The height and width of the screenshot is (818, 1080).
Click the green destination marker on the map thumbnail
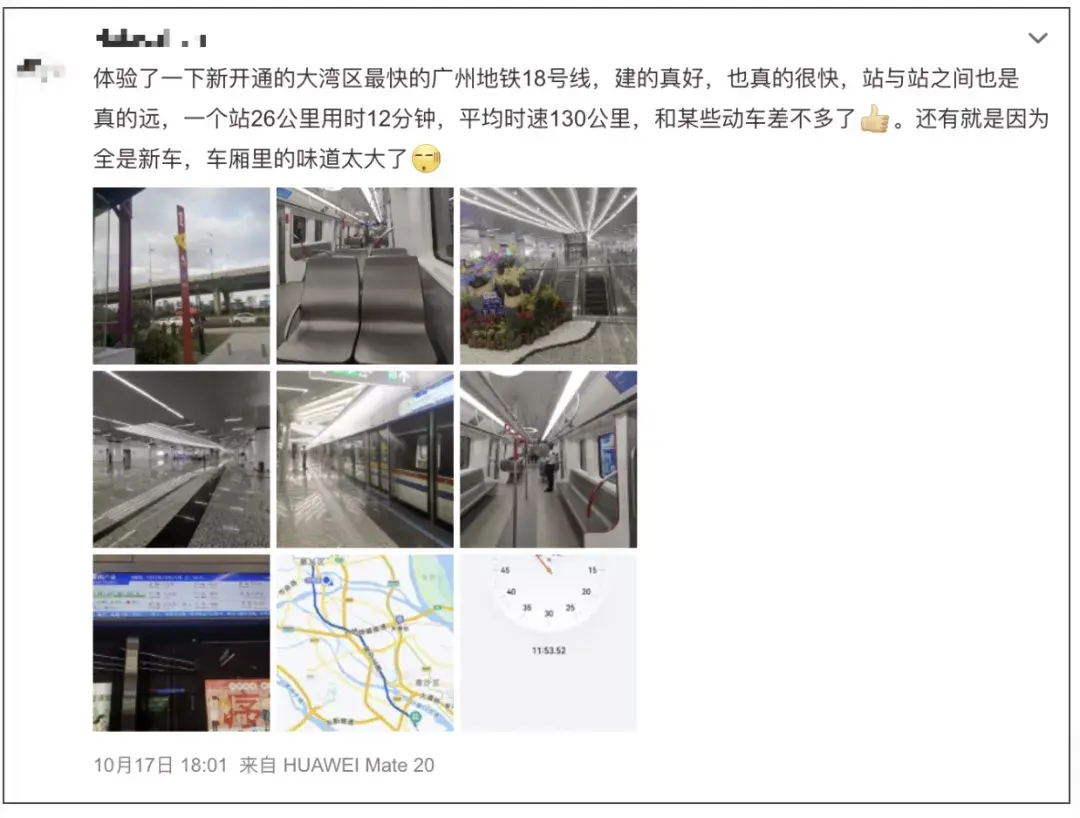pos(415,717)
